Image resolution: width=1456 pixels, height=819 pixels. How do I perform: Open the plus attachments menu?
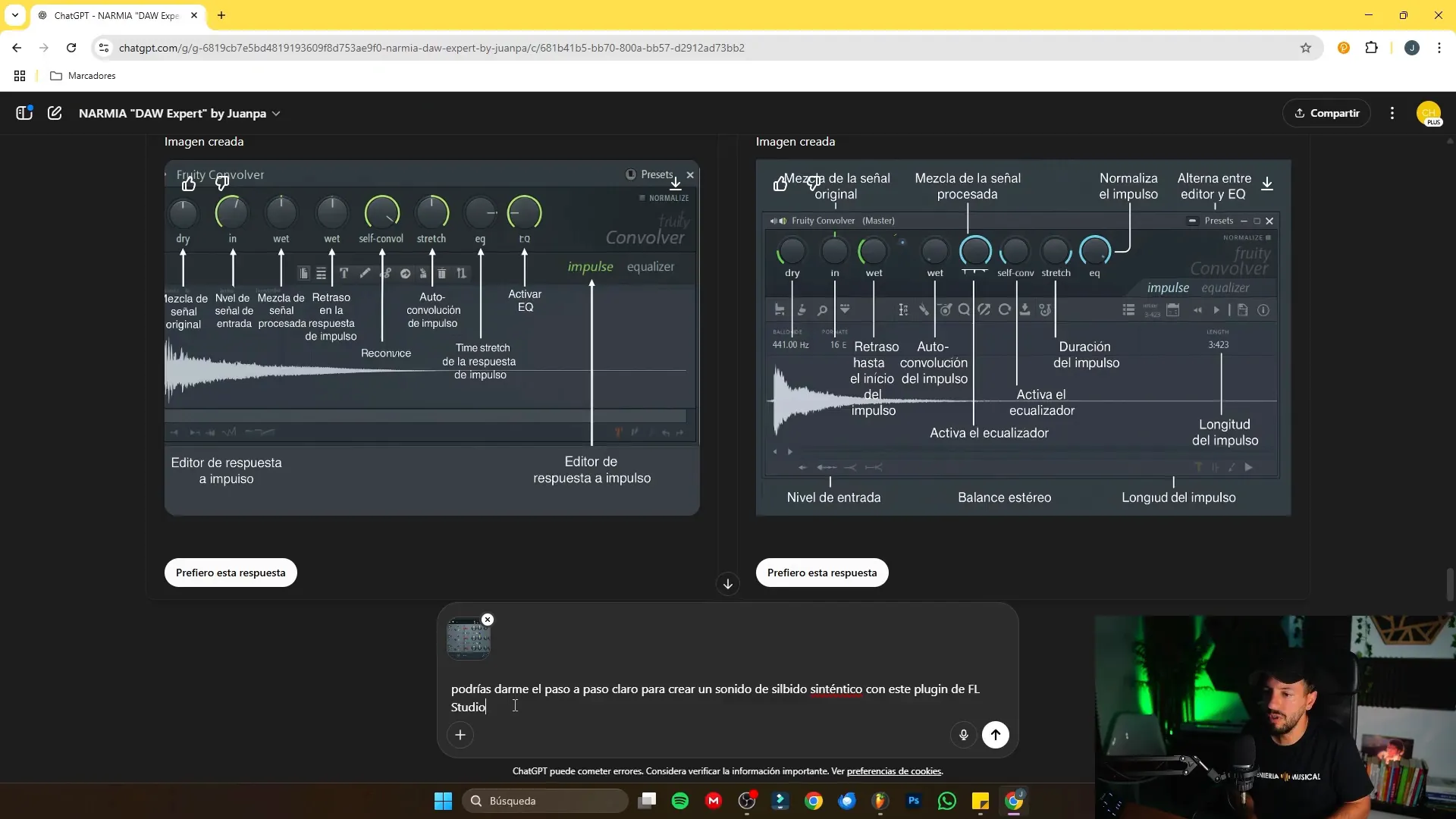[x=460, y=734]
